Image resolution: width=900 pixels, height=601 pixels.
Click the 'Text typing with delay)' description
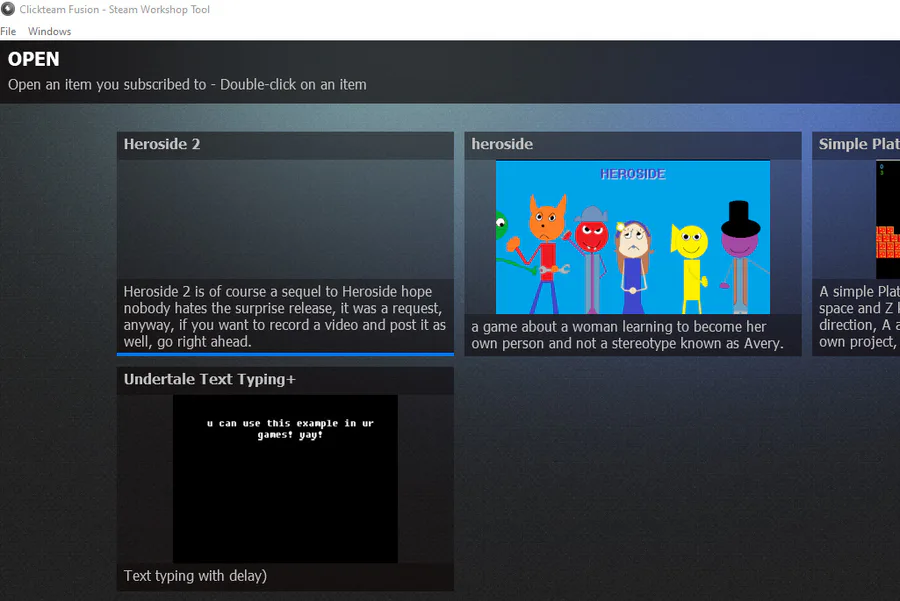(195, 576)
